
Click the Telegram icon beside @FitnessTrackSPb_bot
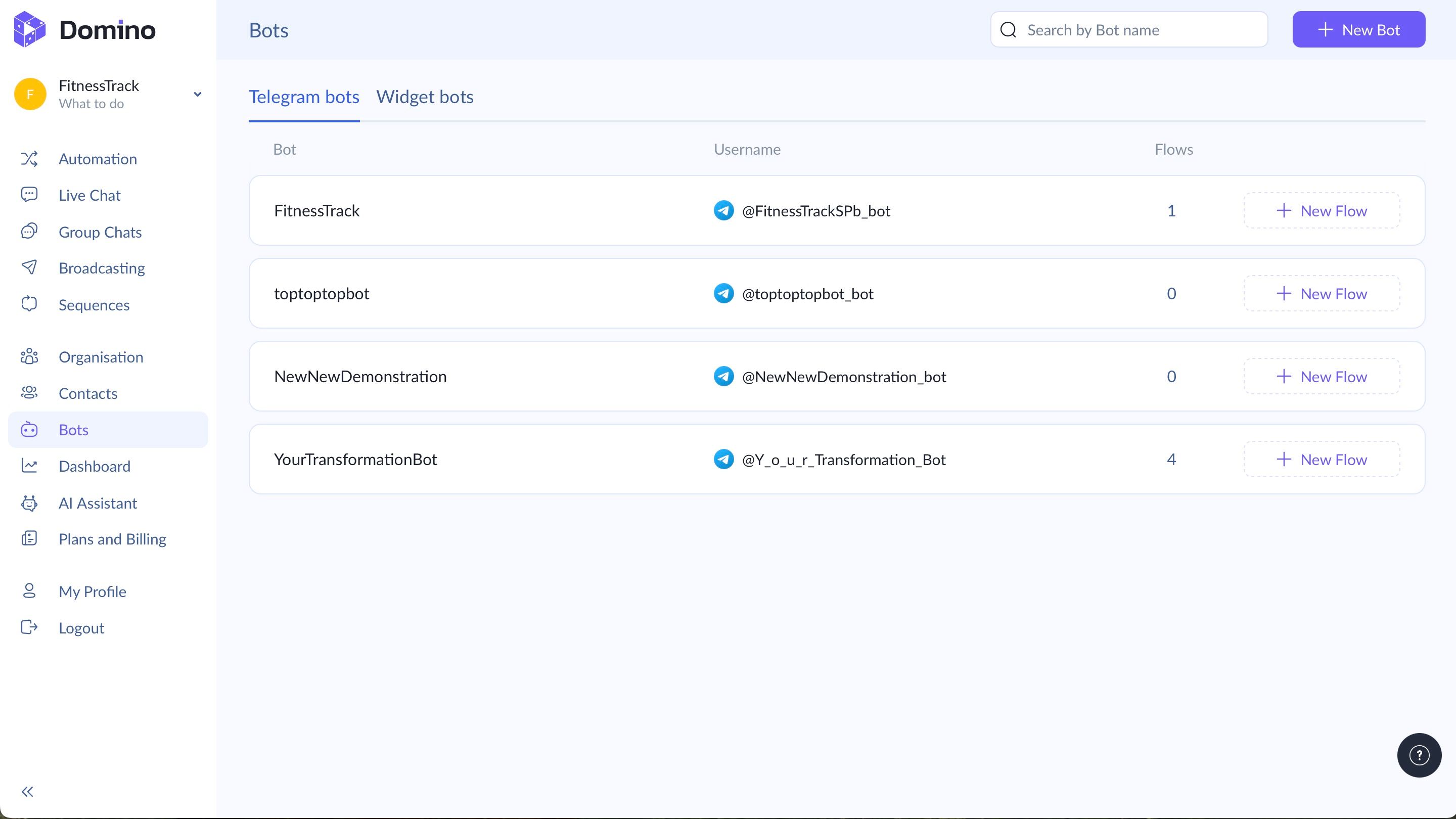click(723, 211)
